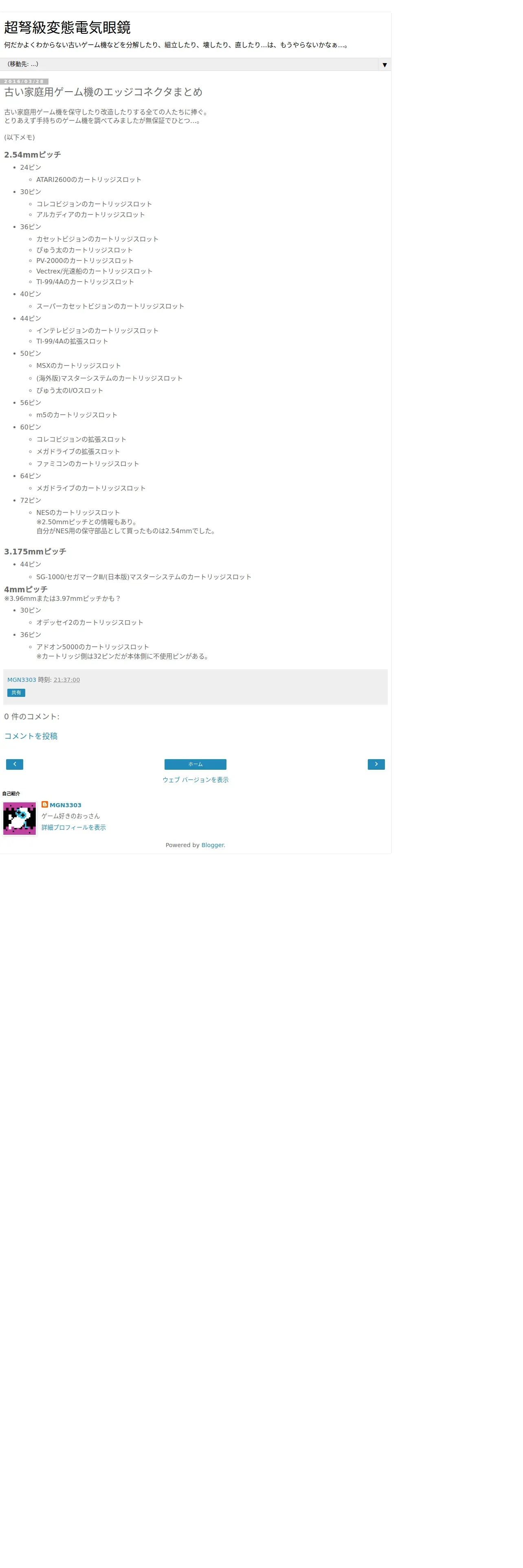This screenshot has width=523, height=1568.
Task: Click TI-99/4Aのカートリッジスロット list item
Action: tap(85, 282)
